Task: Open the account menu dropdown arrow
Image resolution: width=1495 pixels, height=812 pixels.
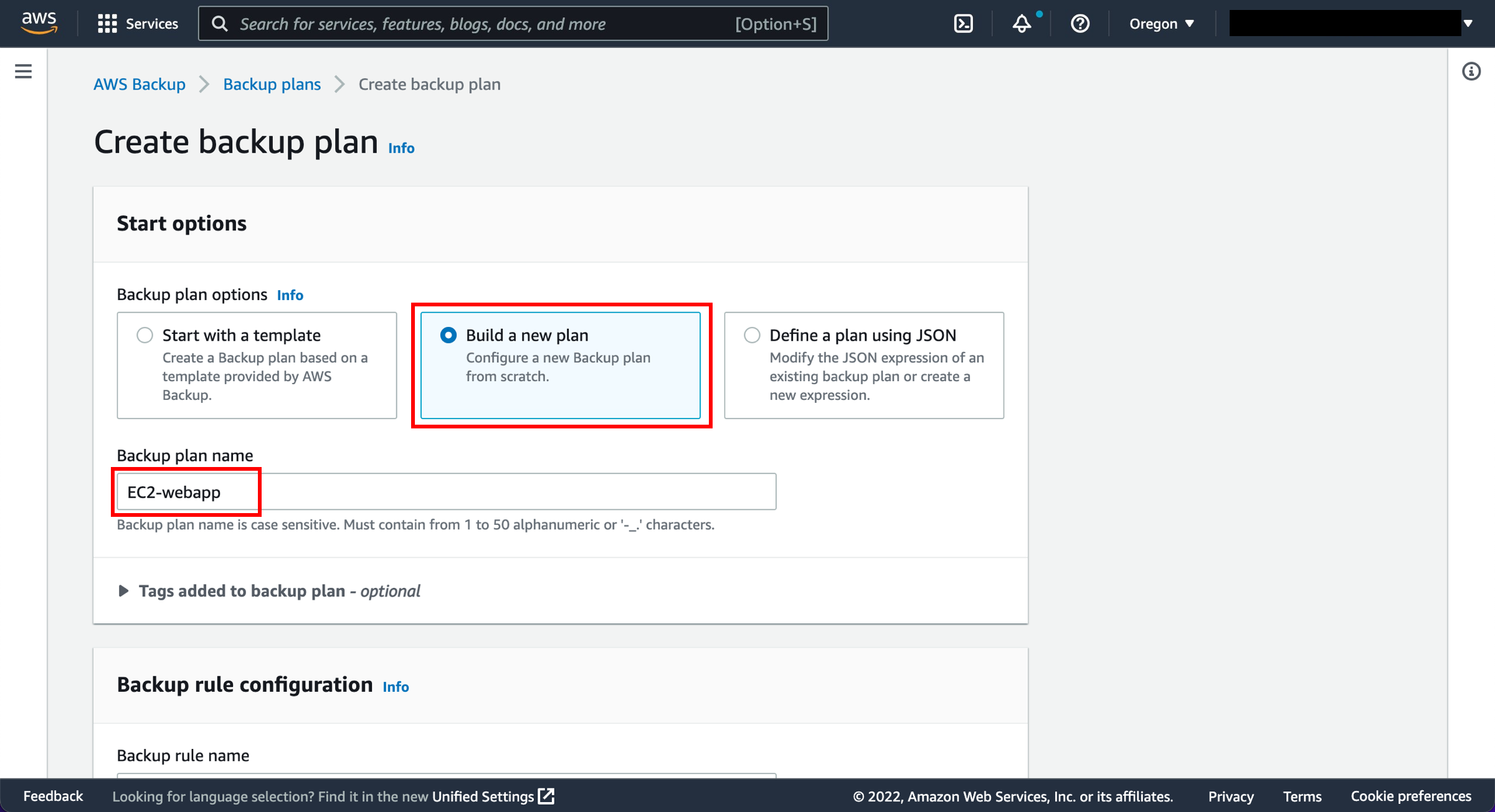Action: tap(1468, 24)
